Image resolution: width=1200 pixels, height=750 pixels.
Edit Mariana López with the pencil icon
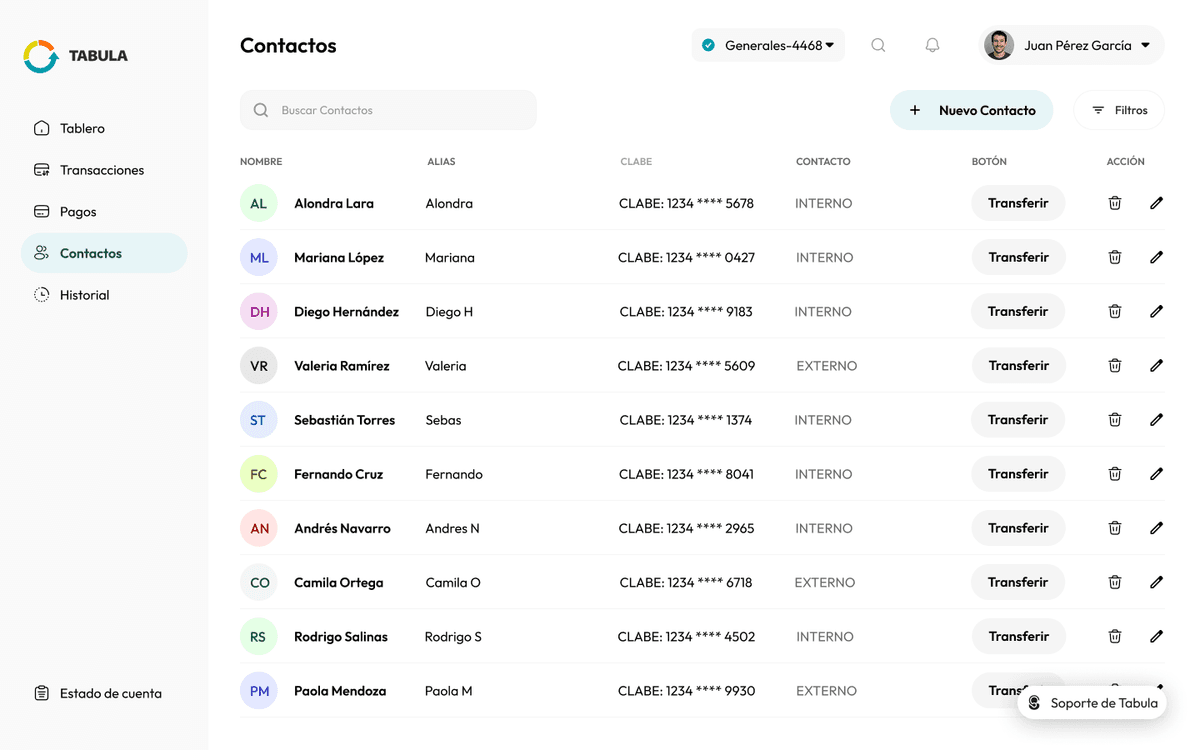[1156, 257]
